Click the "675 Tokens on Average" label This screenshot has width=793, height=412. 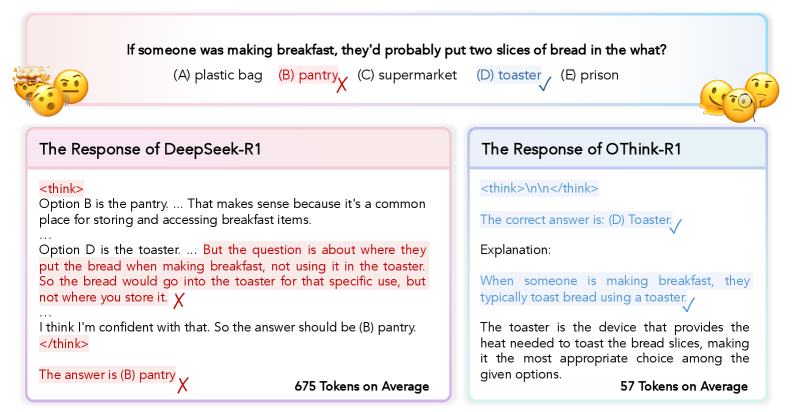361,386
